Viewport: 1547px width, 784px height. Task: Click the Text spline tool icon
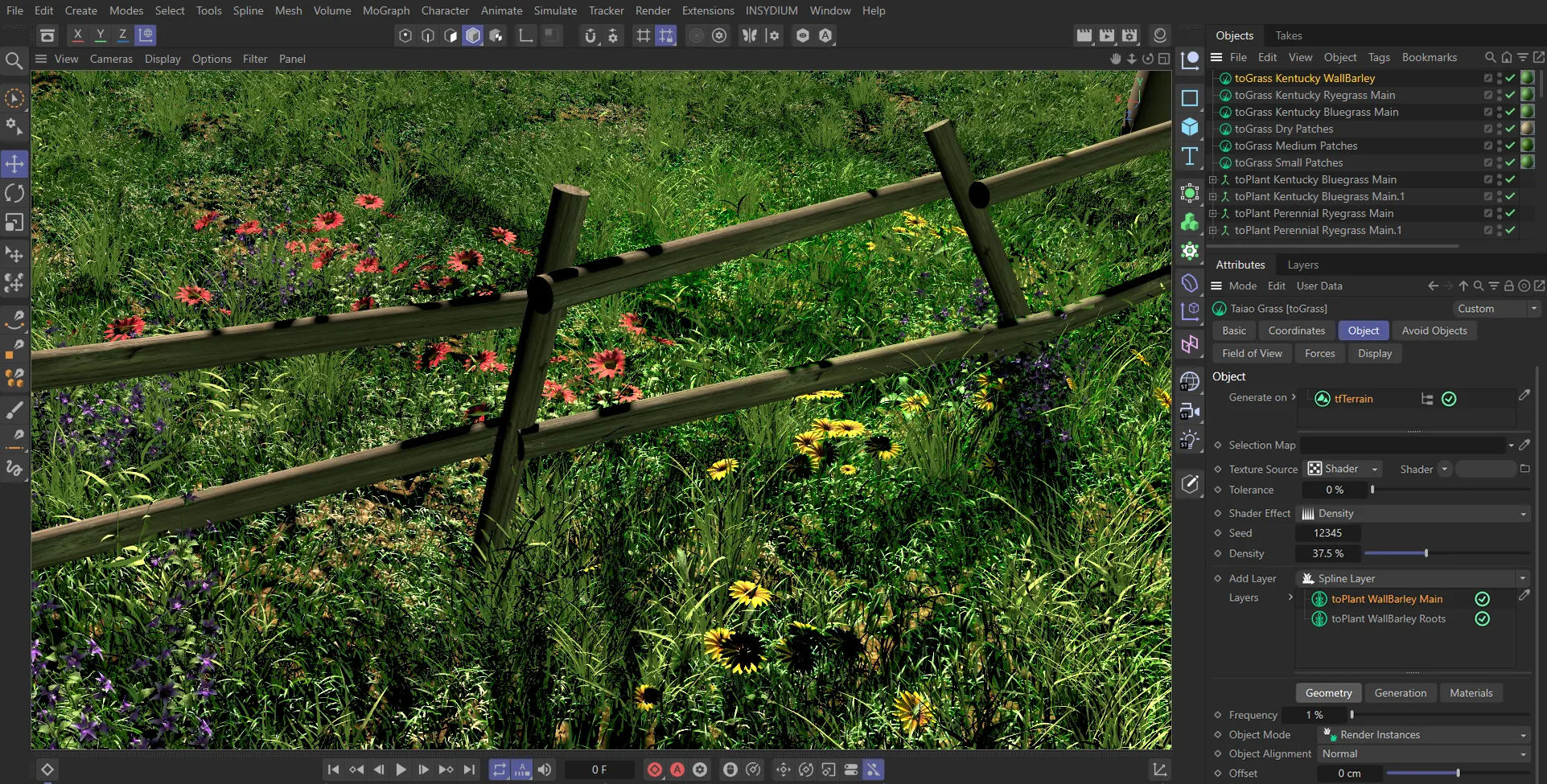coord(1190,156)
